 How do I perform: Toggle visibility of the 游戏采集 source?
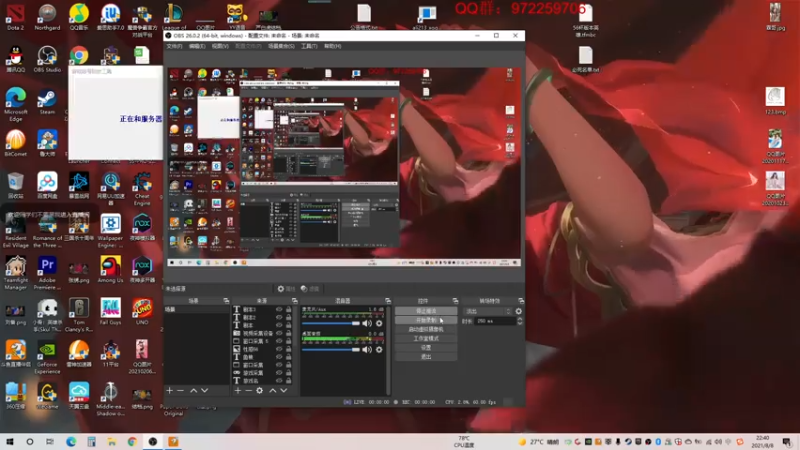279,372
